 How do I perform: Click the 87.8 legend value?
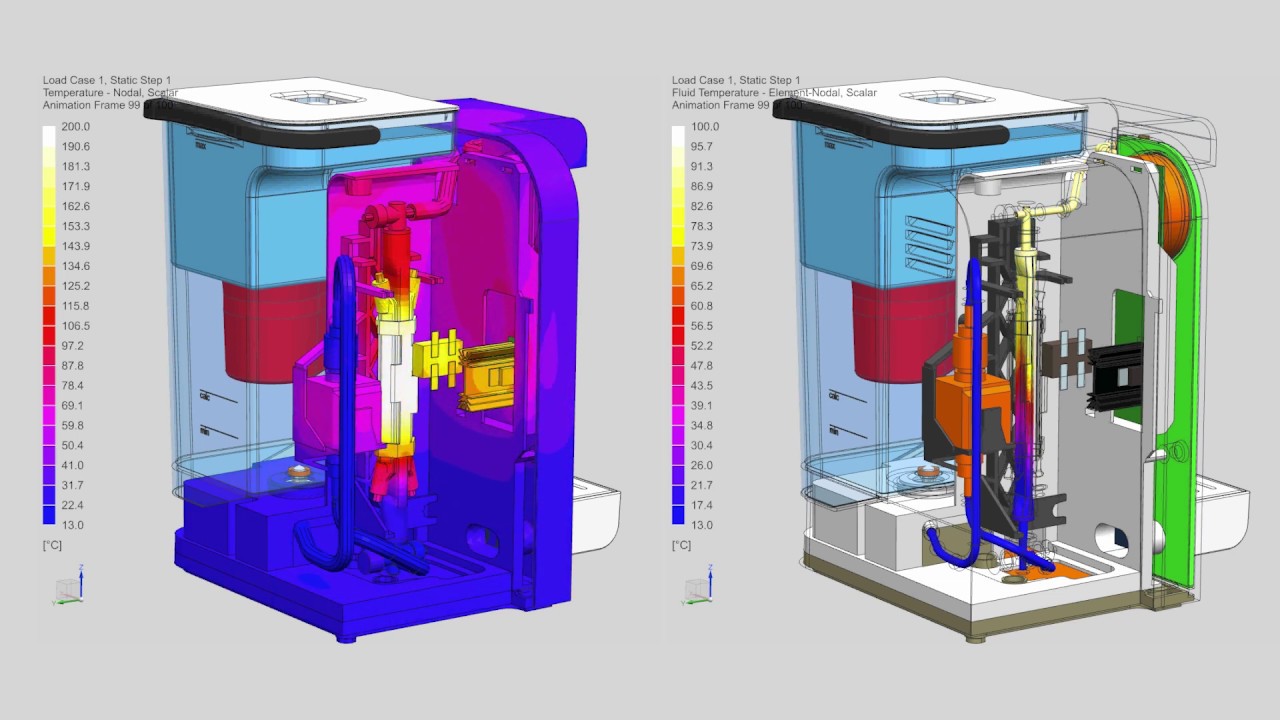tap(73, 366)
